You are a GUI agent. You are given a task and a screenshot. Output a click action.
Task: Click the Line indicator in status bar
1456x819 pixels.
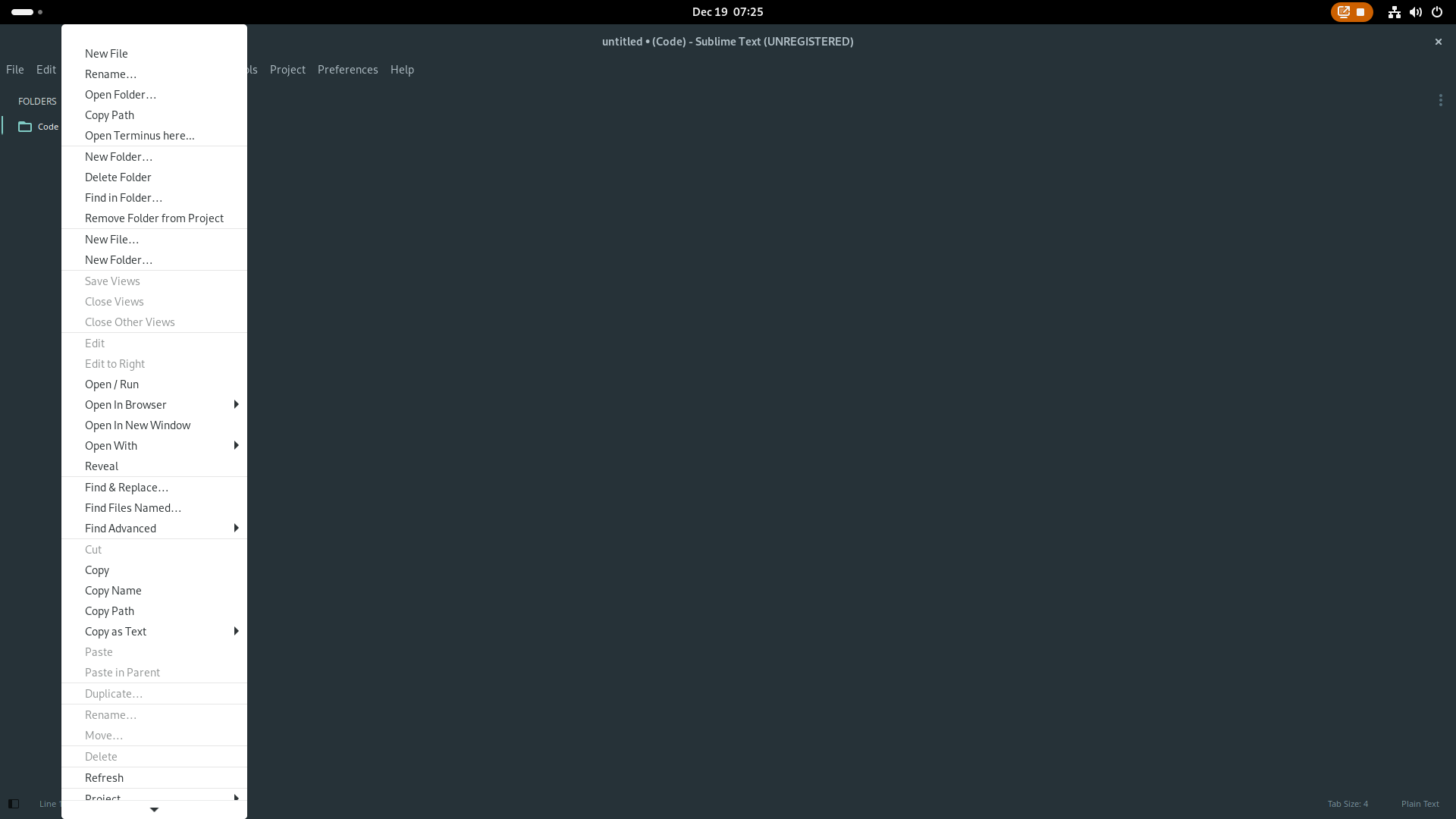tap(48, 803)
